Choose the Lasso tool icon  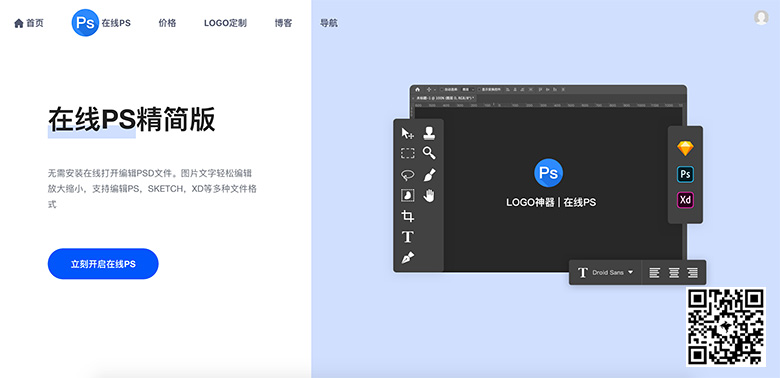point(407,175)
